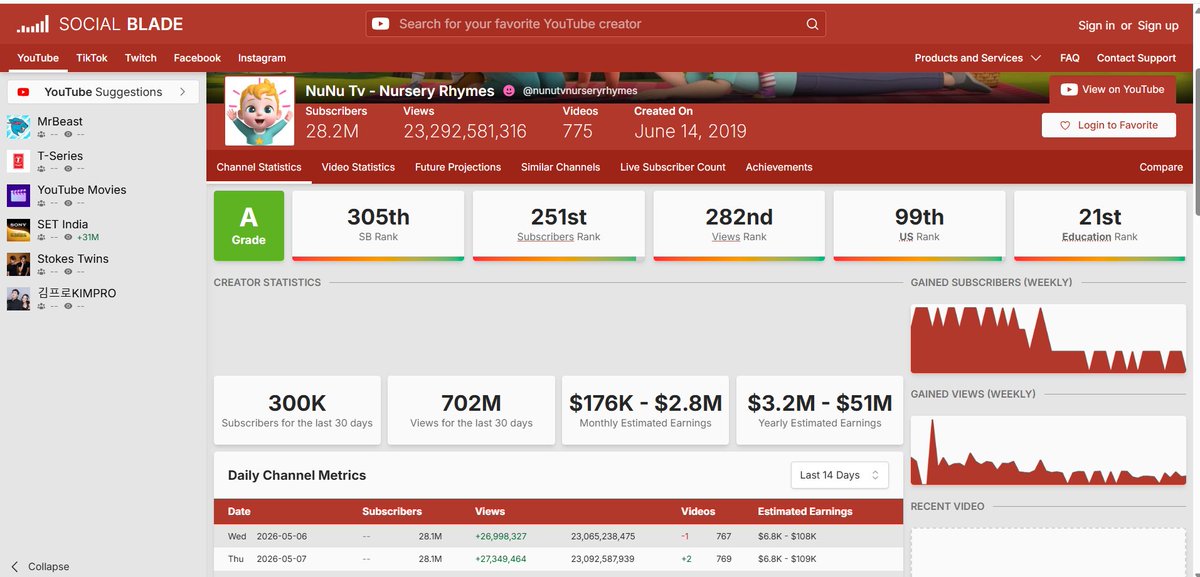Click the Gained Subscribers weekly chart
Image resolution: width=1200 pixels, height=577 pixels.
[x=1048, y=339]
